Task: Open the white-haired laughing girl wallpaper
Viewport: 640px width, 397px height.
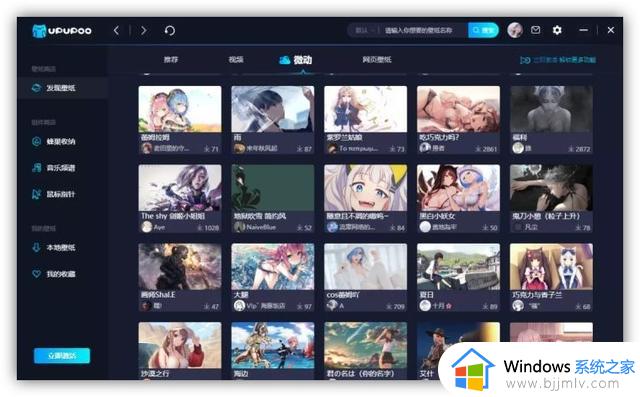Action: [x=365, y=188]
